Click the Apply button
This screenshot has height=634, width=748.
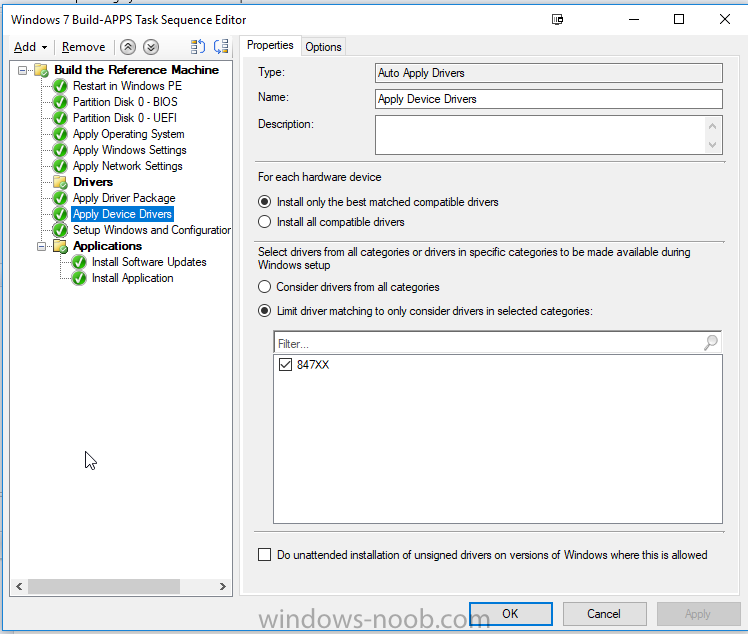[698, 613]
